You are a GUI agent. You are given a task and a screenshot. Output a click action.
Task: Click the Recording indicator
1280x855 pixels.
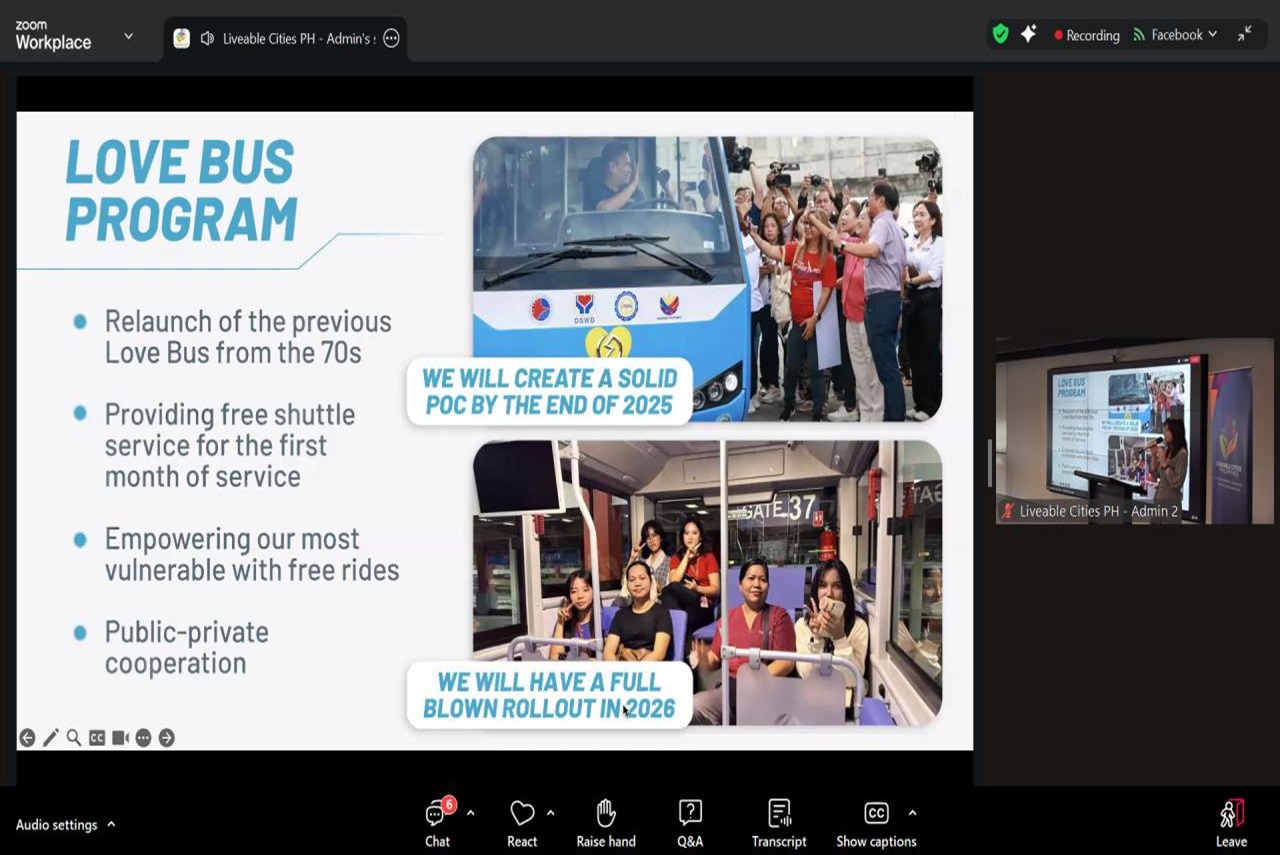pos(1086,35)
